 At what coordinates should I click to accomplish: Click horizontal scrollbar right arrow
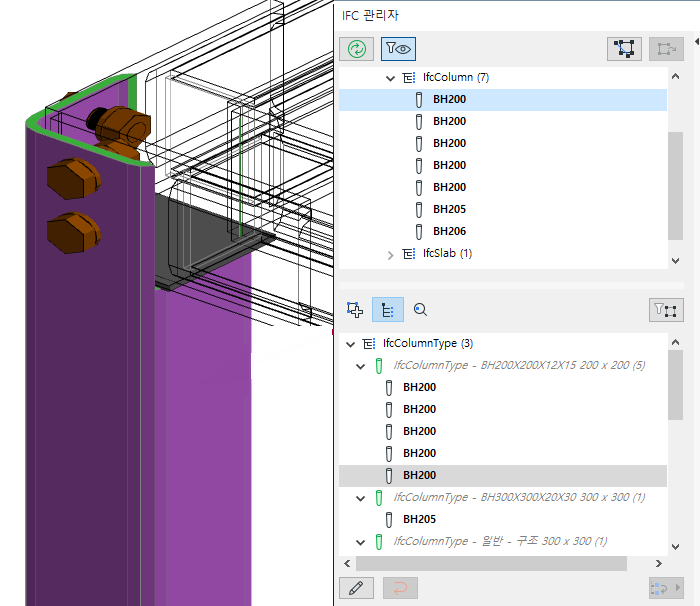tap(658, 564)
